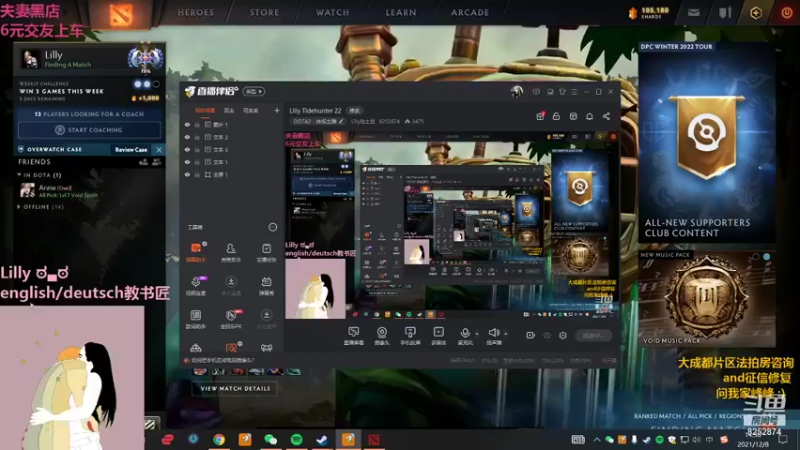Click VIEW MATCH DETAILS button
800x450 pixels.
235,388
